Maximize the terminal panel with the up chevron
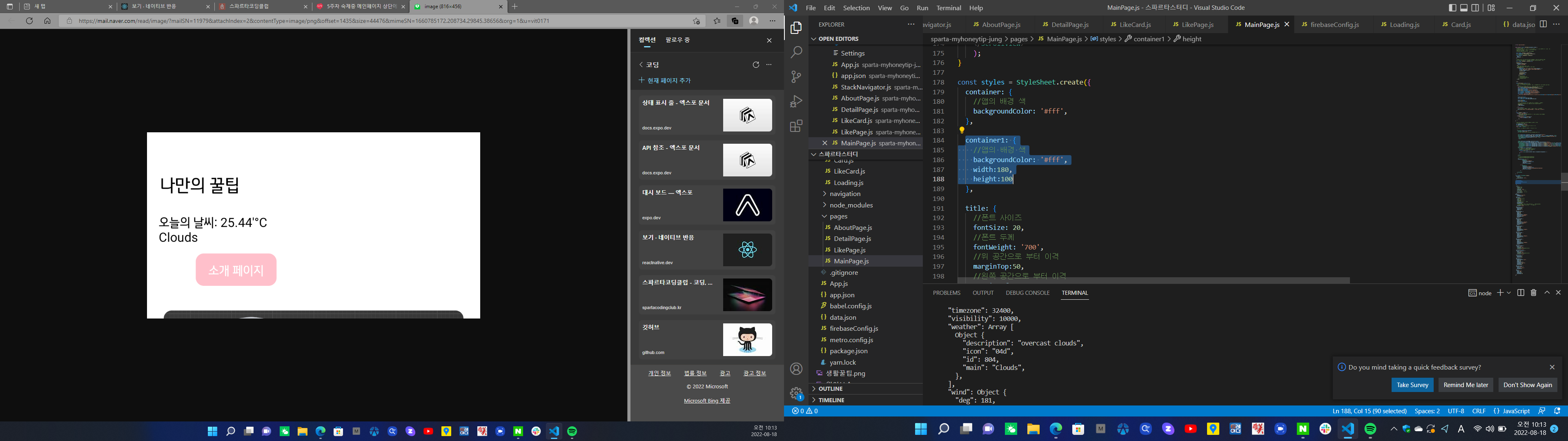The height and width of the screenshot is (441, 1568). coord(1547,293)
